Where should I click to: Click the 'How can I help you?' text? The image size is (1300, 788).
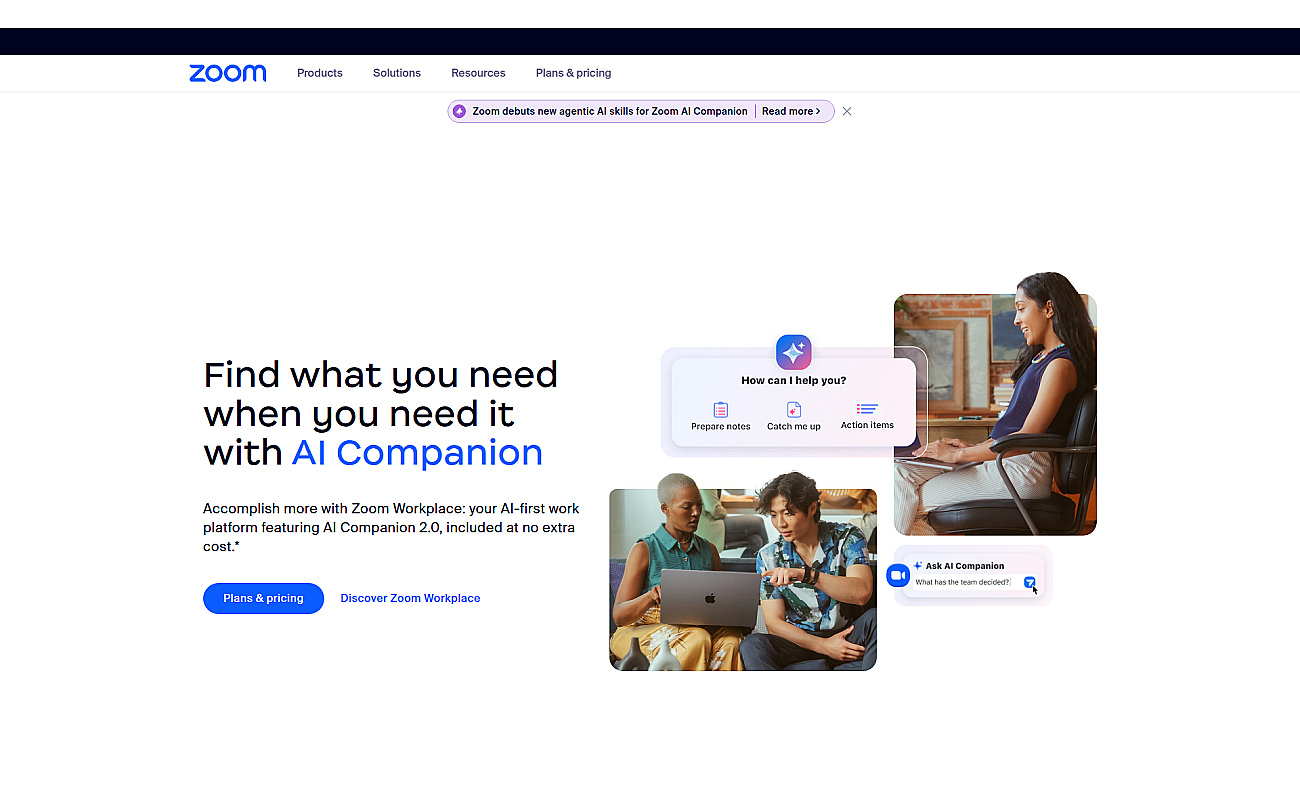click(x=794, y=381)
